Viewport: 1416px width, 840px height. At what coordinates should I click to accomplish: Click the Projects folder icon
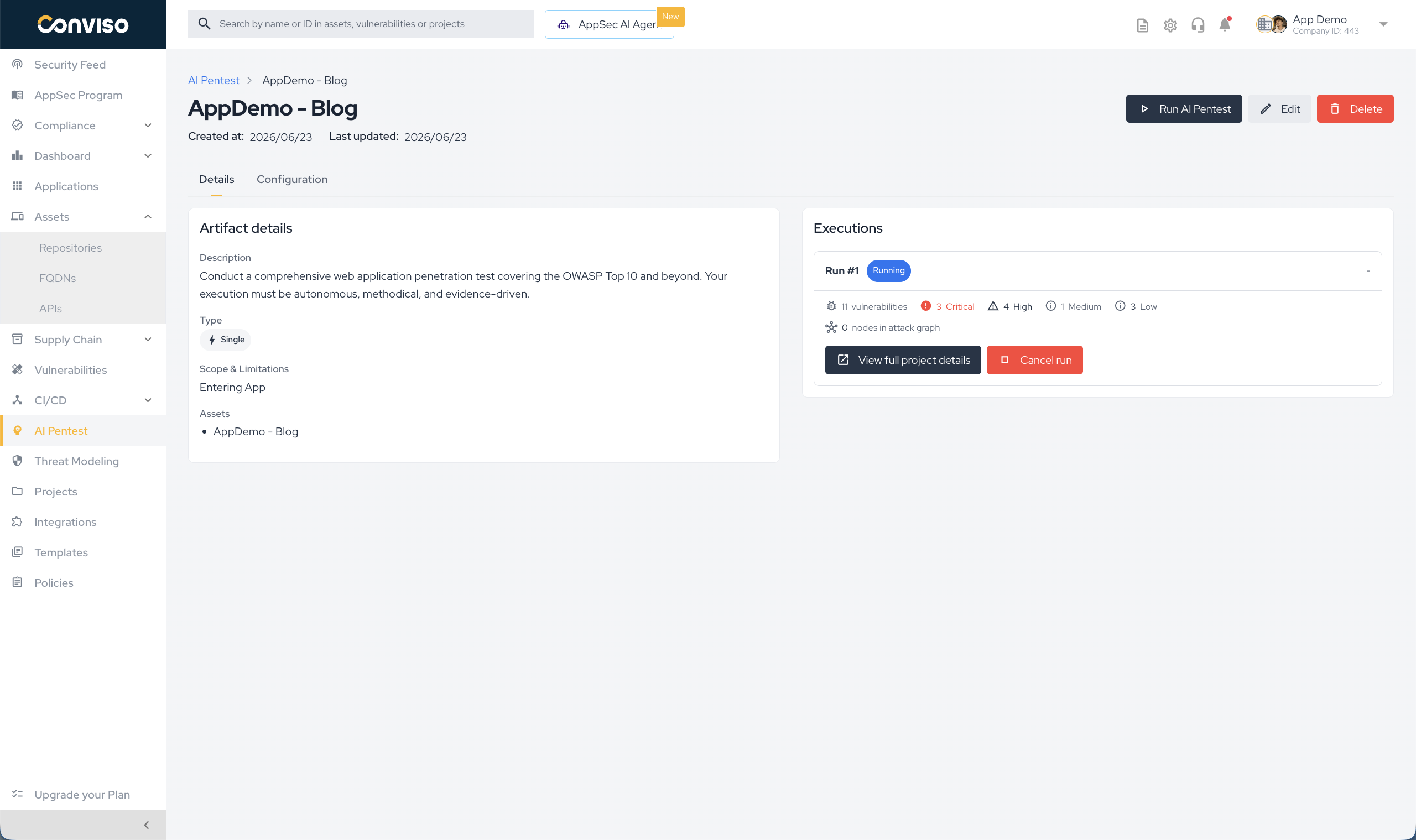click(18, 491)
